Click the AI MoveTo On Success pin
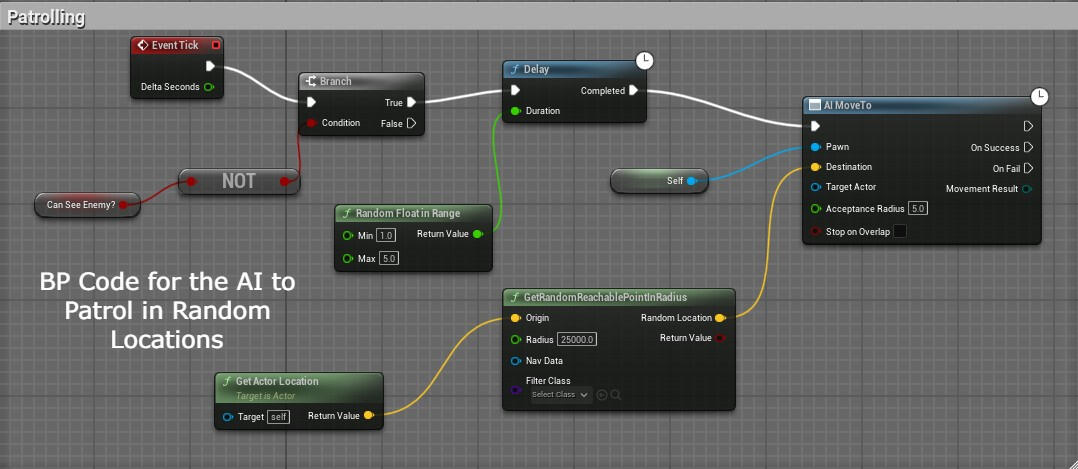Screen dimensions: 1078x469 [1028, 147]
